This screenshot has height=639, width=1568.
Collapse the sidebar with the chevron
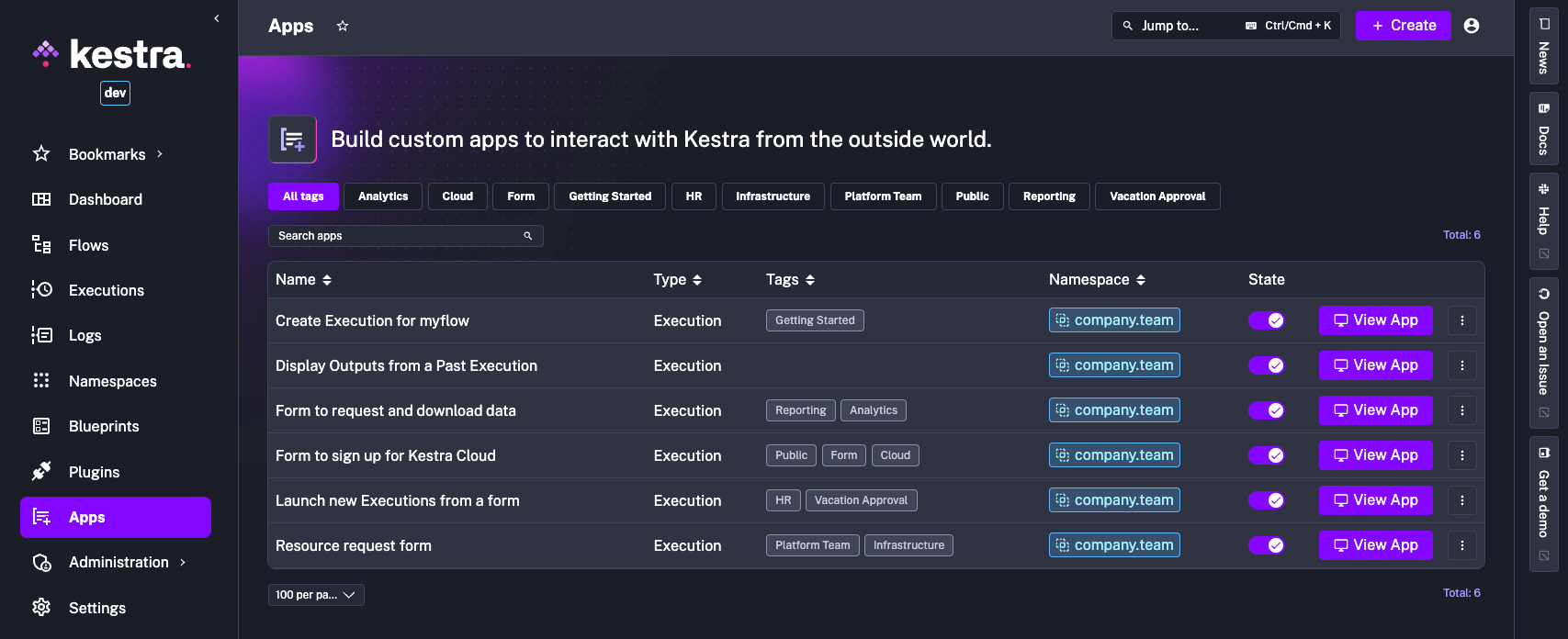217,18
